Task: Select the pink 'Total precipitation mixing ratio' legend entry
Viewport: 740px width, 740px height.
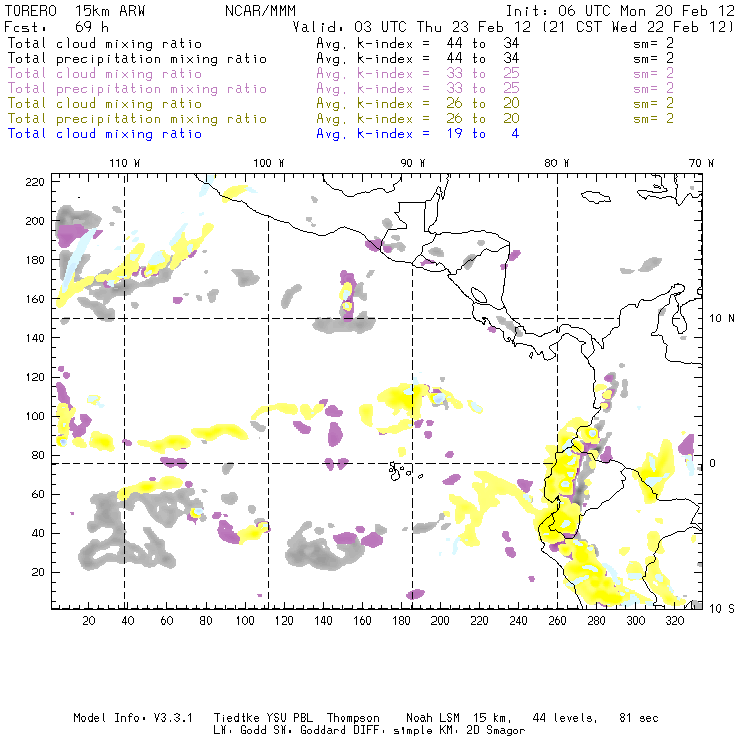Action: click(137, 89)
